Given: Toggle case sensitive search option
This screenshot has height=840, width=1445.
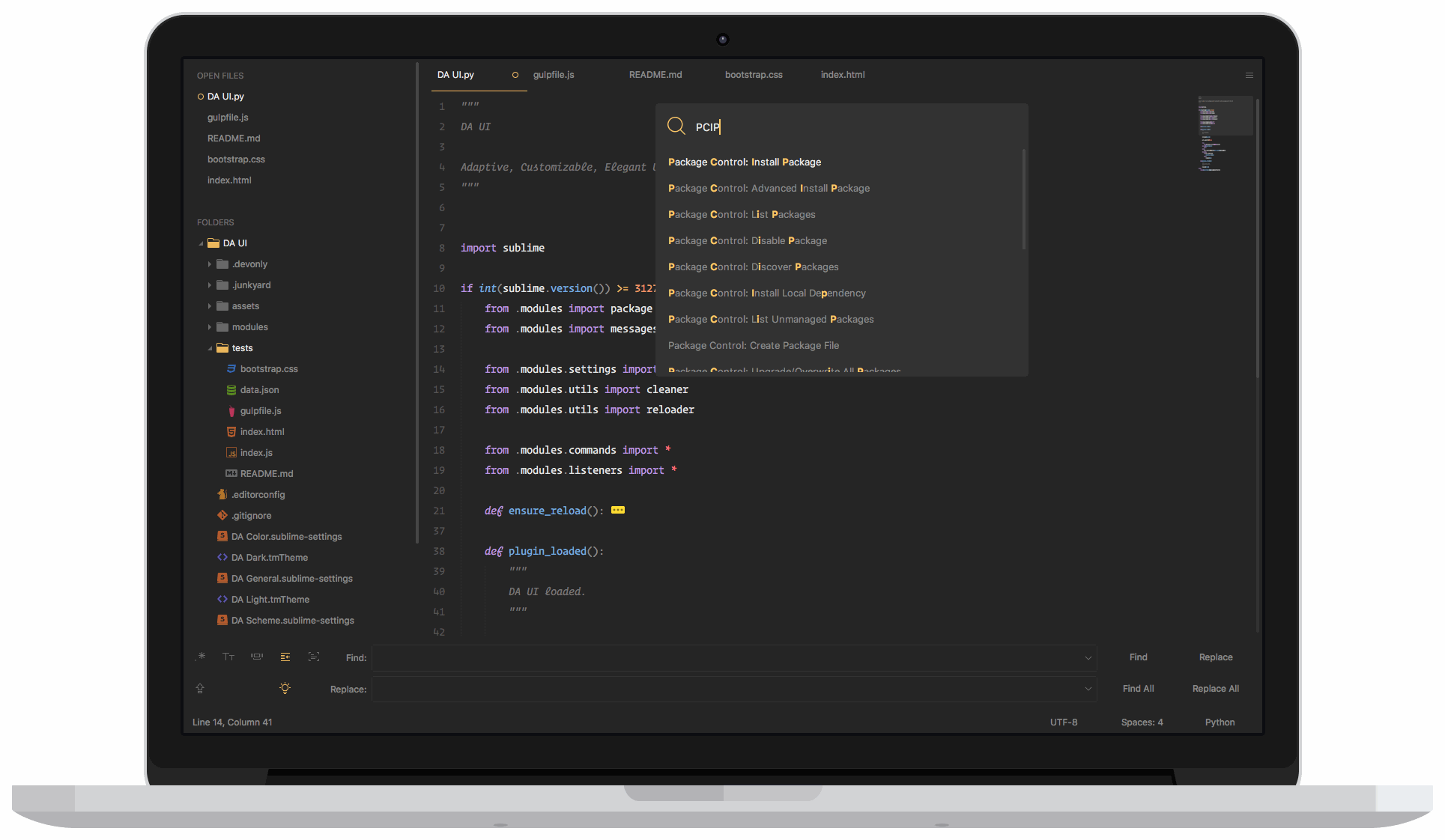Looking at the screenshot, I should point(228,657).
